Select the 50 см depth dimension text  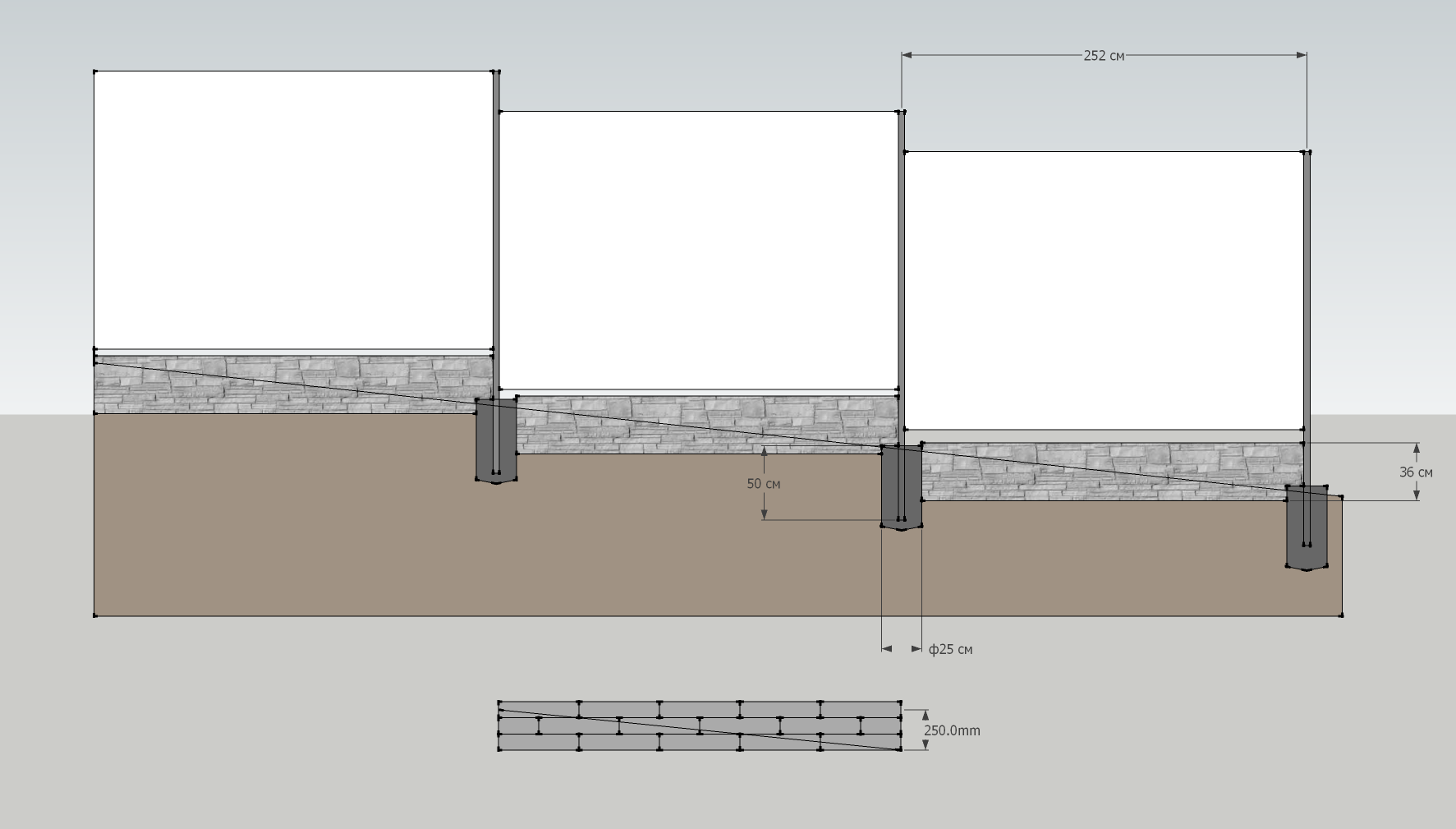[763, 484]
